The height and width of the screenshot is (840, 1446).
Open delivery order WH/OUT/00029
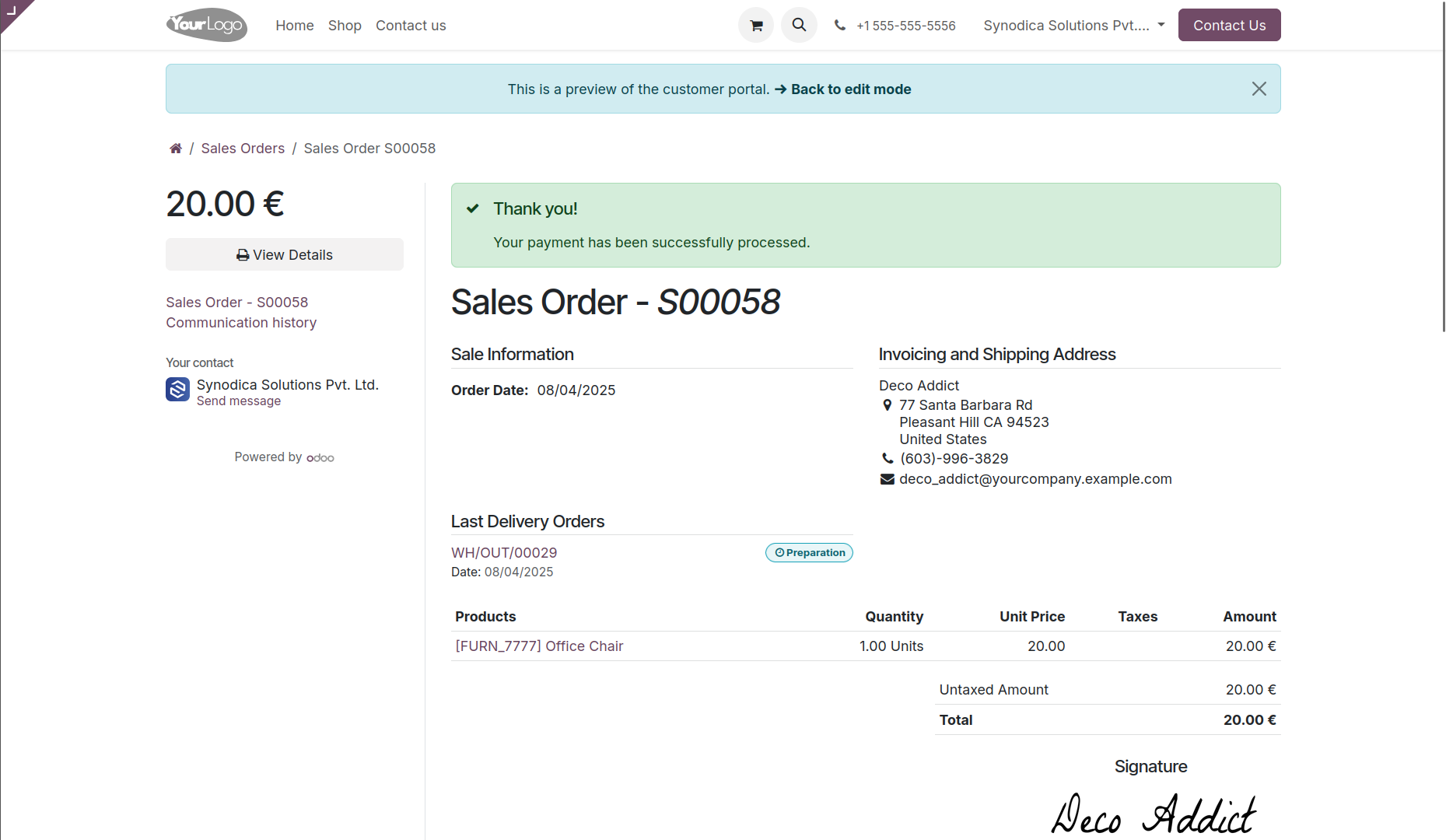pos(504,553)
